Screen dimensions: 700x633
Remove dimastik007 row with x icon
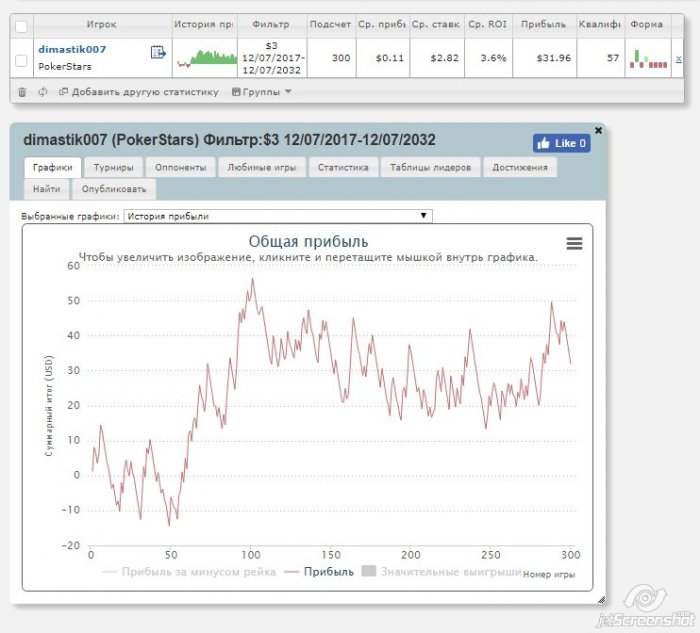pos(678,59)
